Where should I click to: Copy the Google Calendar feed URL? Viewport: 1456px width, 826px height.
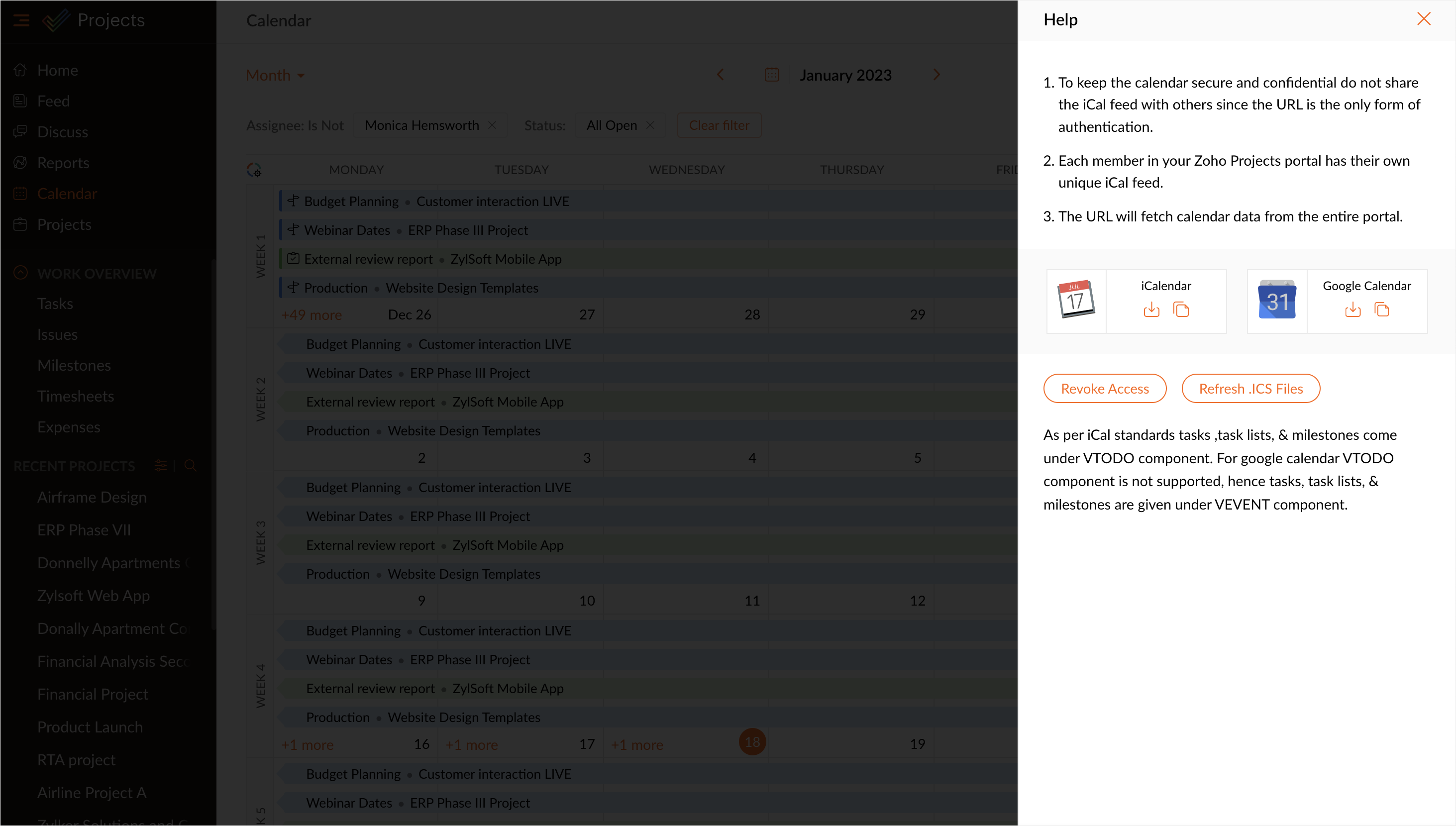click(1382, 310)
